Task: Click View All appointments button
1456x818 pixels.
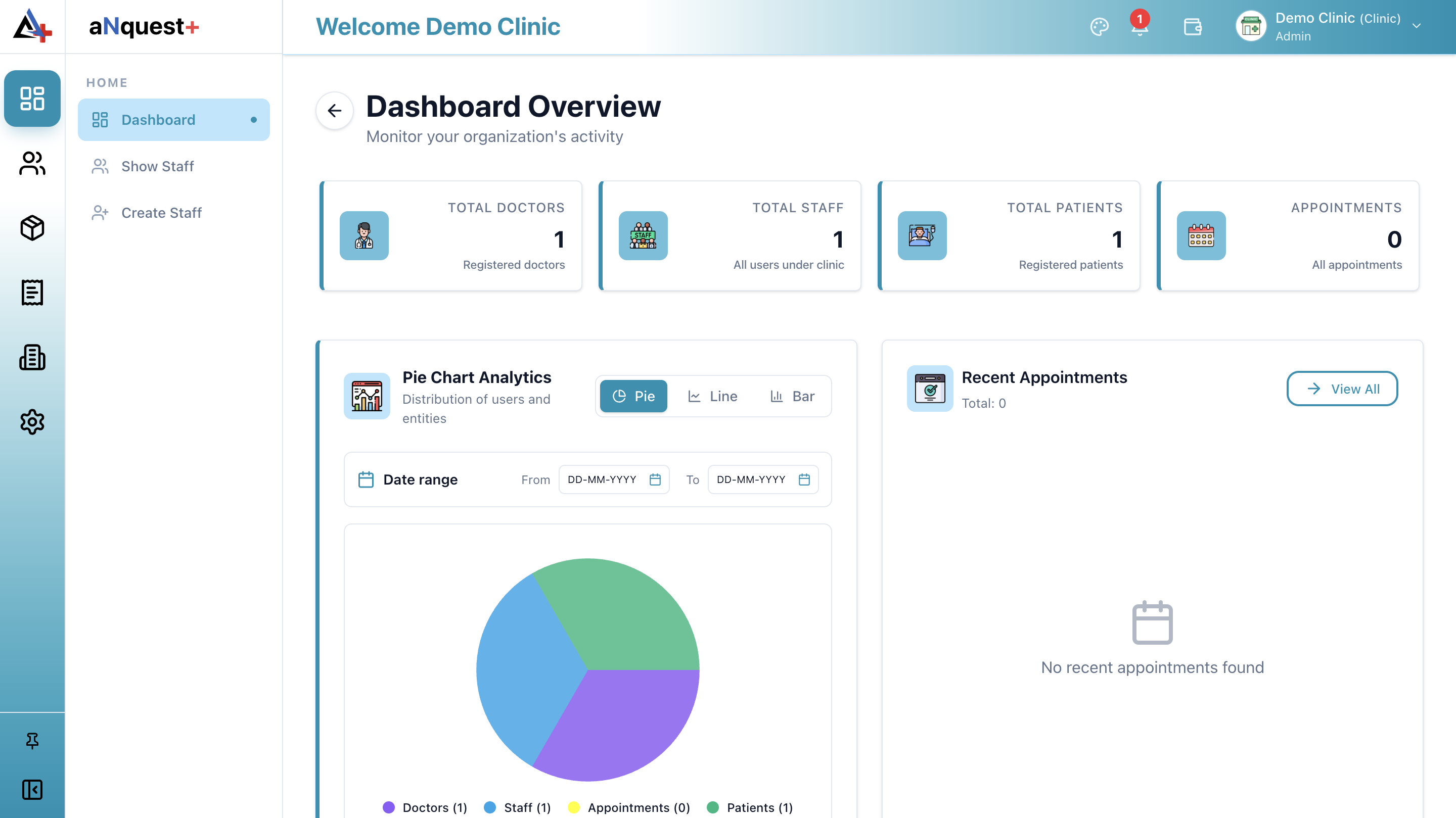Action: (x=1342, y=389)
